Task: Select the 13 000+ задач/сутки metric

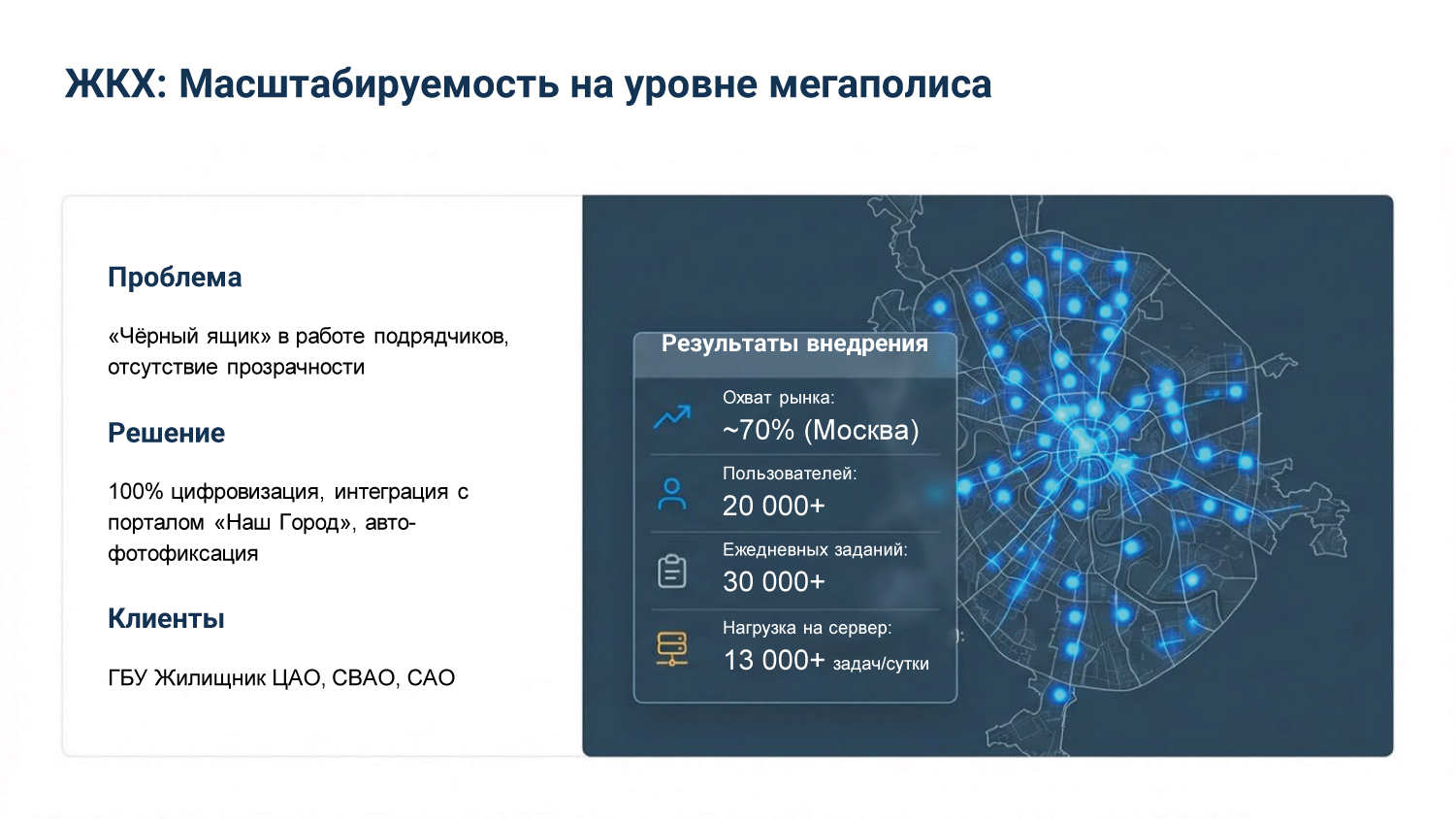Action: 826,659
